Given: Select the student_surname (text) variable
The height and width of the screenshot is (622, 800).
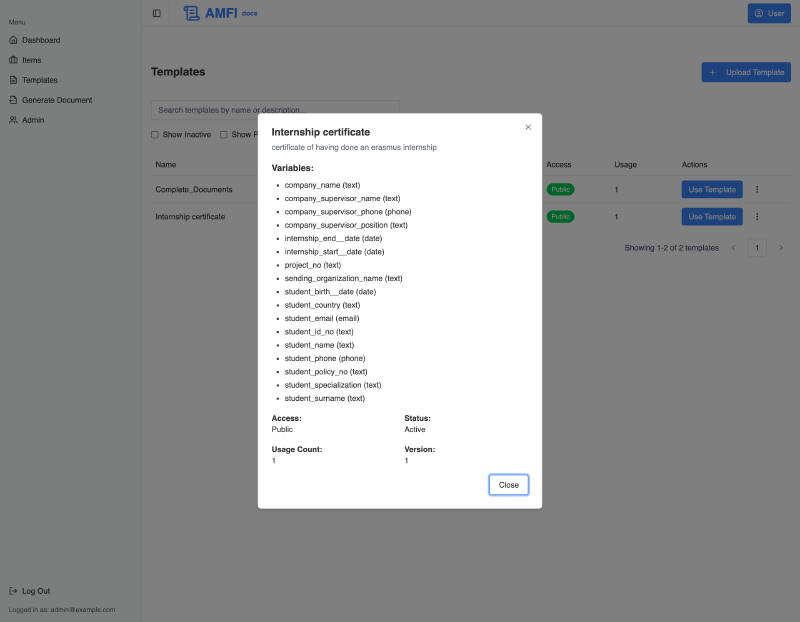Looking at the screenshot, I should tap(324, 398).
